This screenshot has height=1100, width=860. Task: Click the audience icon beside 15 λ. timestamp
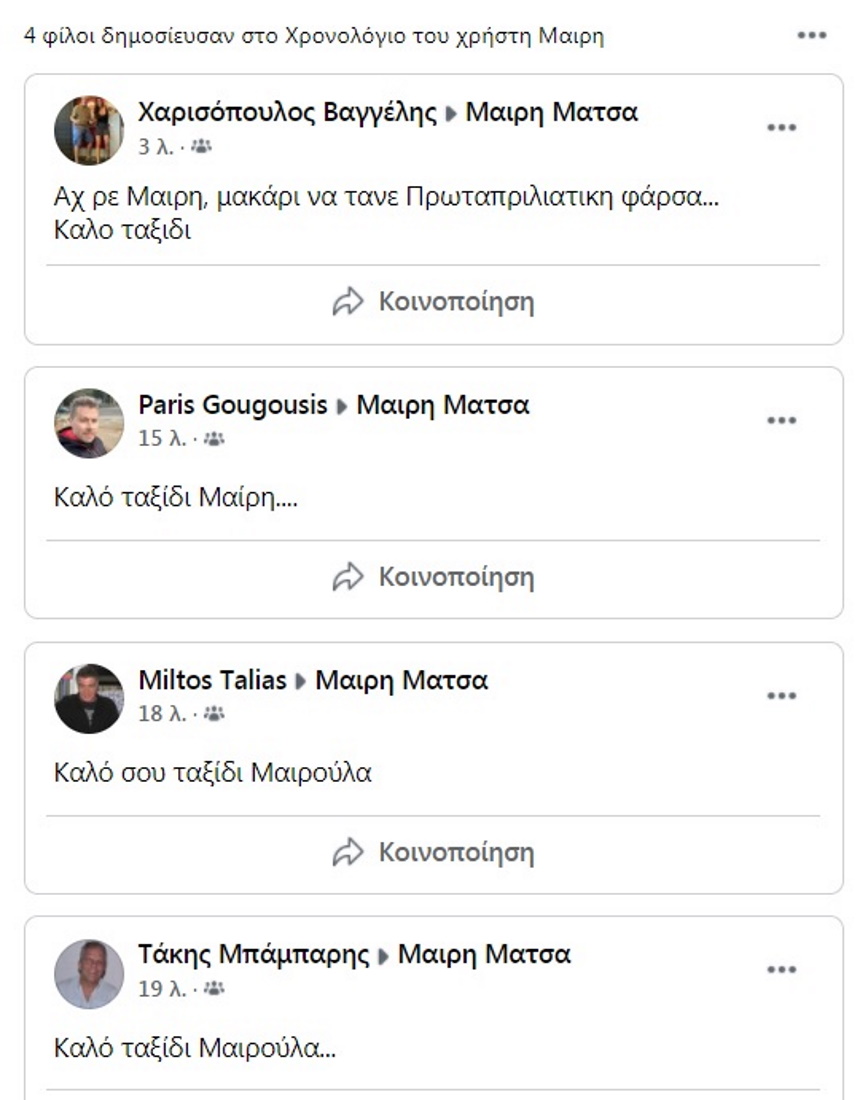214,439
